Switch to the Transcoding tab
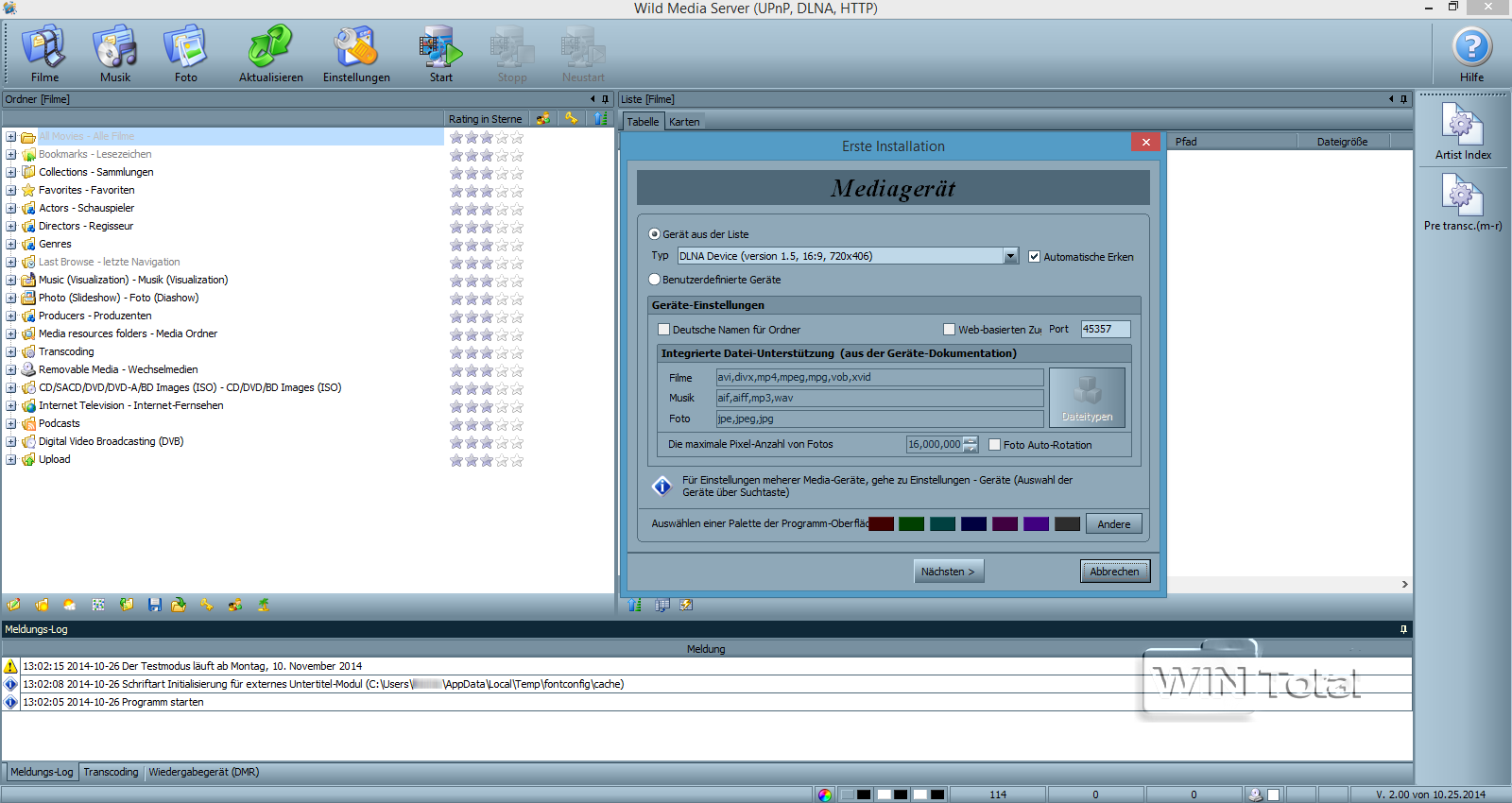 coord(111,772)
